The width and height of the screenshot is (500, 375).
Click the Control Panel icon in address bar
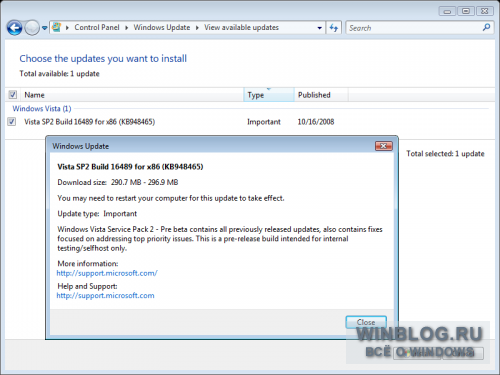(x=57, y=27)
